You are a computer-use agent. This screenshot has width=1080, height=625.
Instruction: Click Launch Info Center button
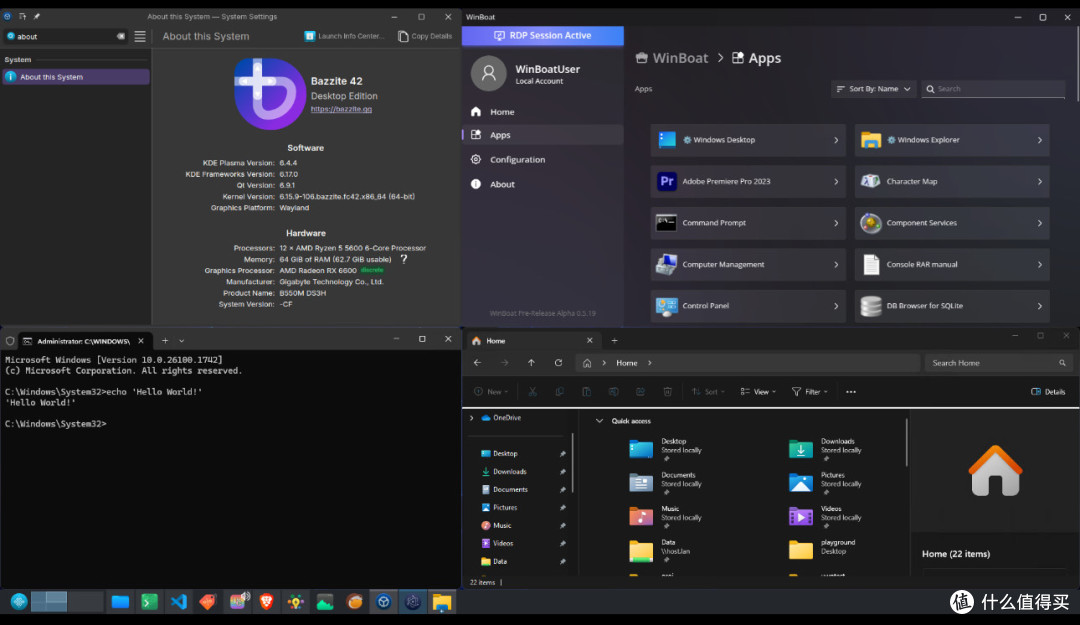coord(344,36)
